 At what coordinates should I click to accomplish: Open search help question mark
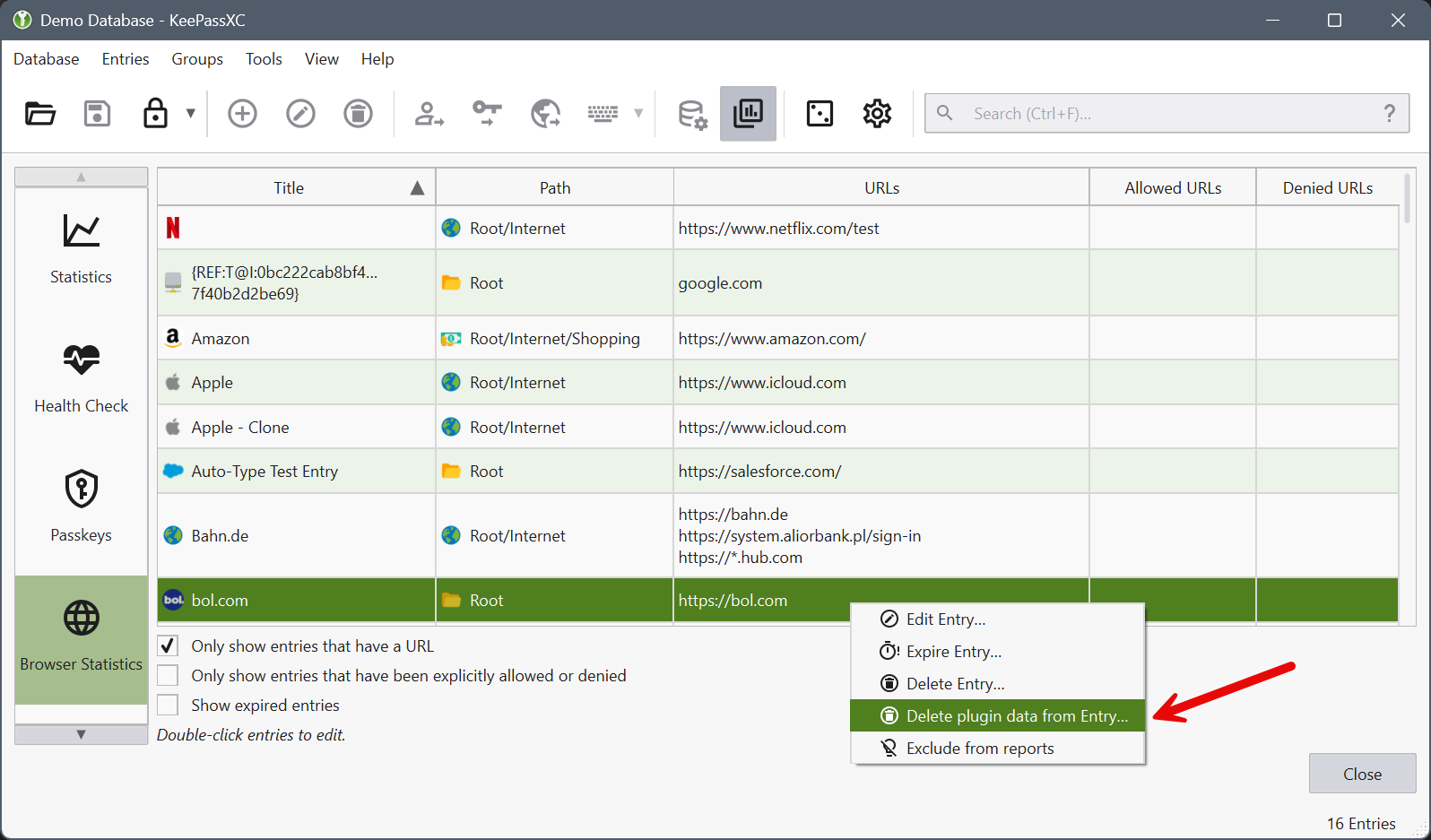pos(1390,113)
